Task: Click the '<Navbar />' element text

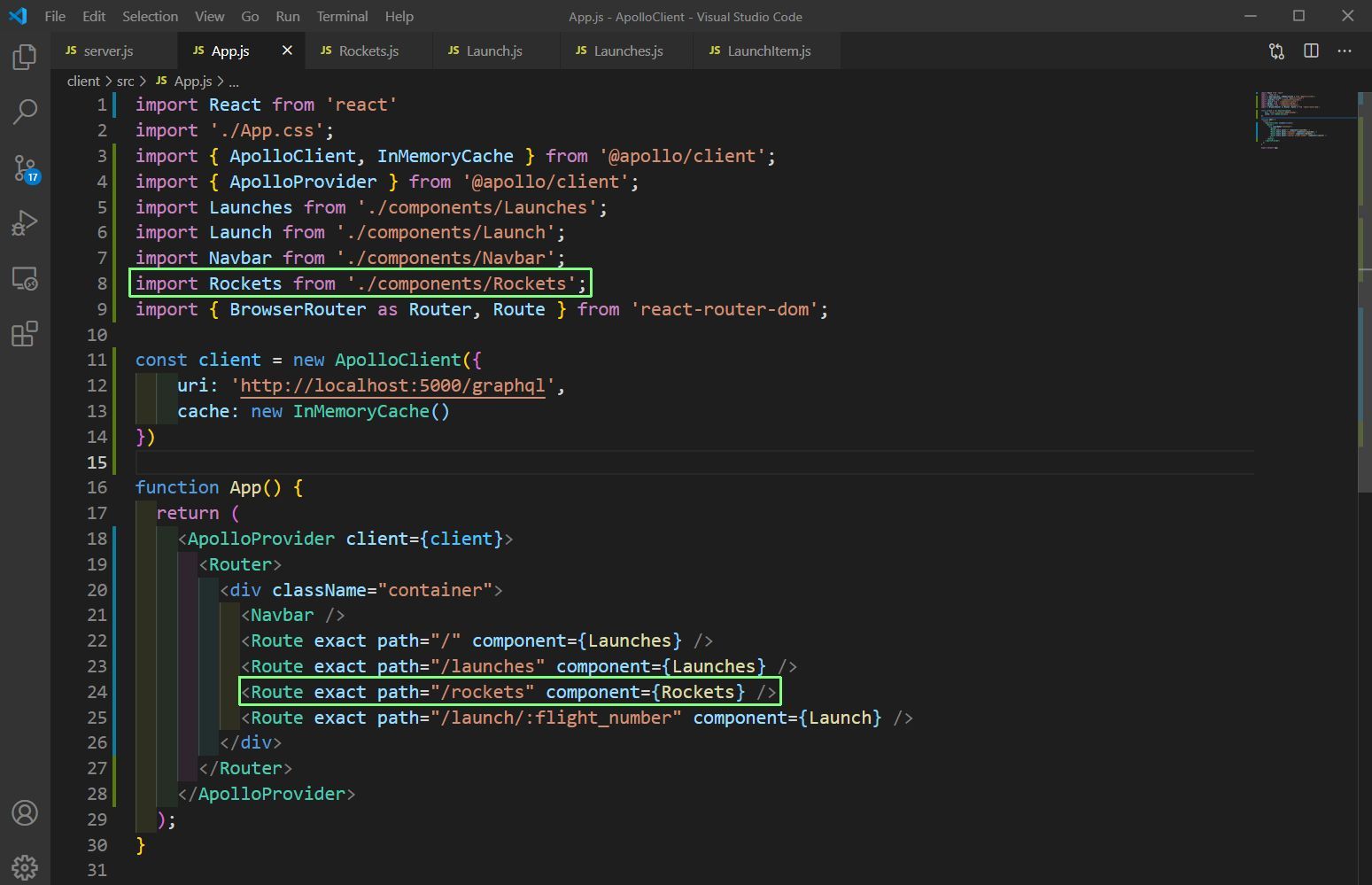Action: pyautogui.click(x=293, y=615)
